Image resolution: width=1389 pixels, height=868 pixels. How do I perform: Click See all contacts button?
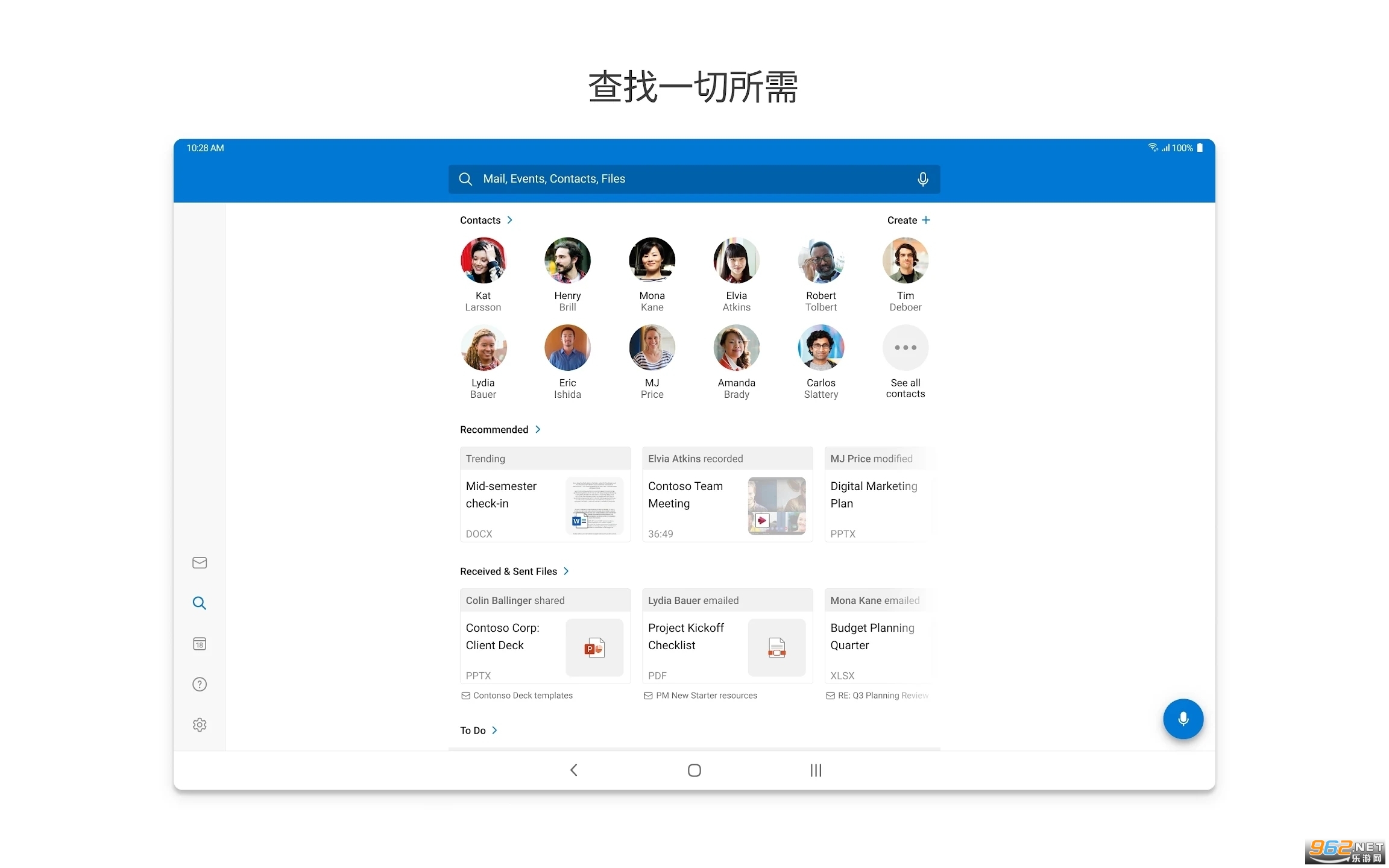point(905,362)
